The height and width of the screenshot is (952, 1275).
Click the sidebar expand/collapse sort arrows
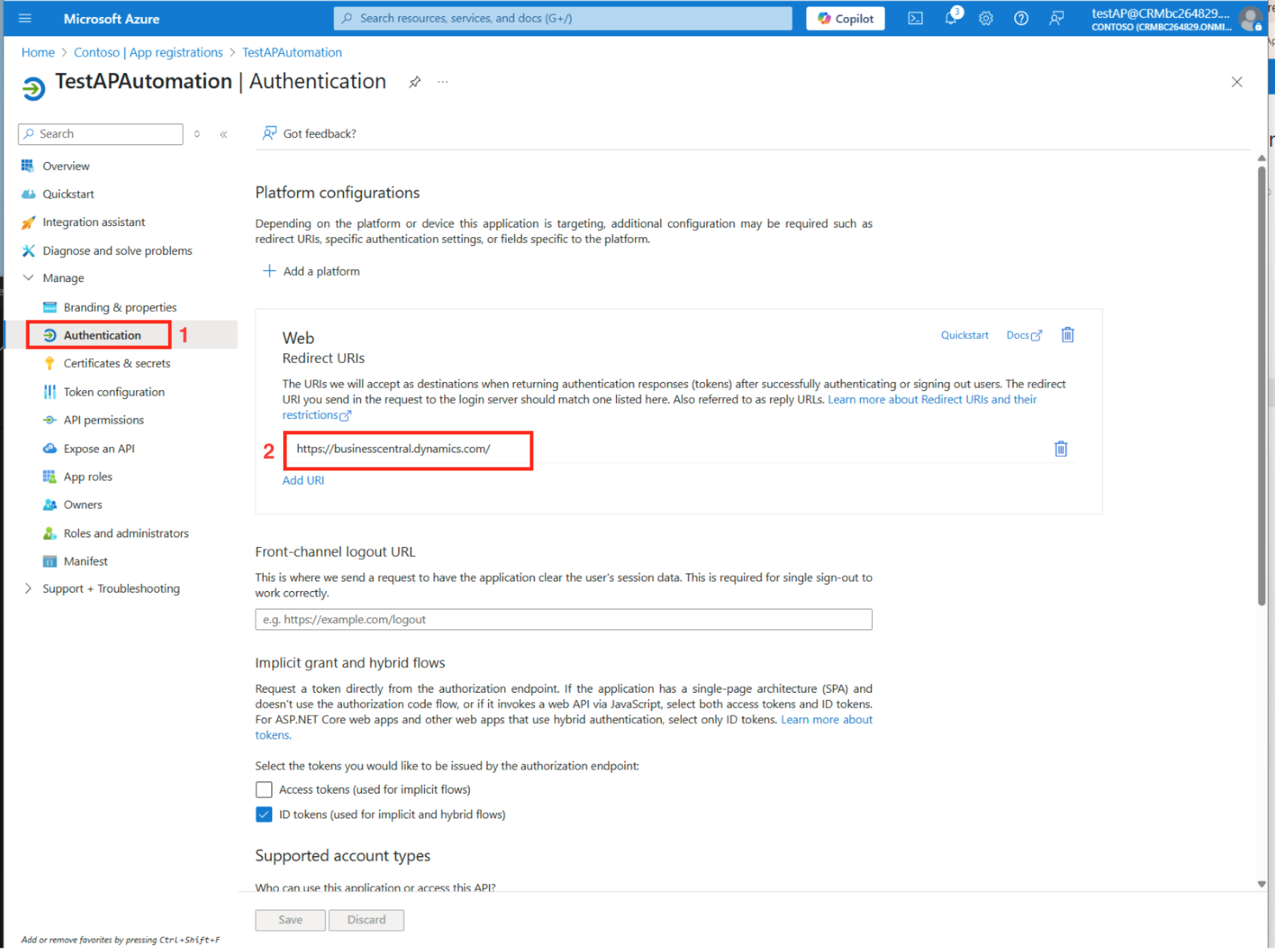click(197, 134)
